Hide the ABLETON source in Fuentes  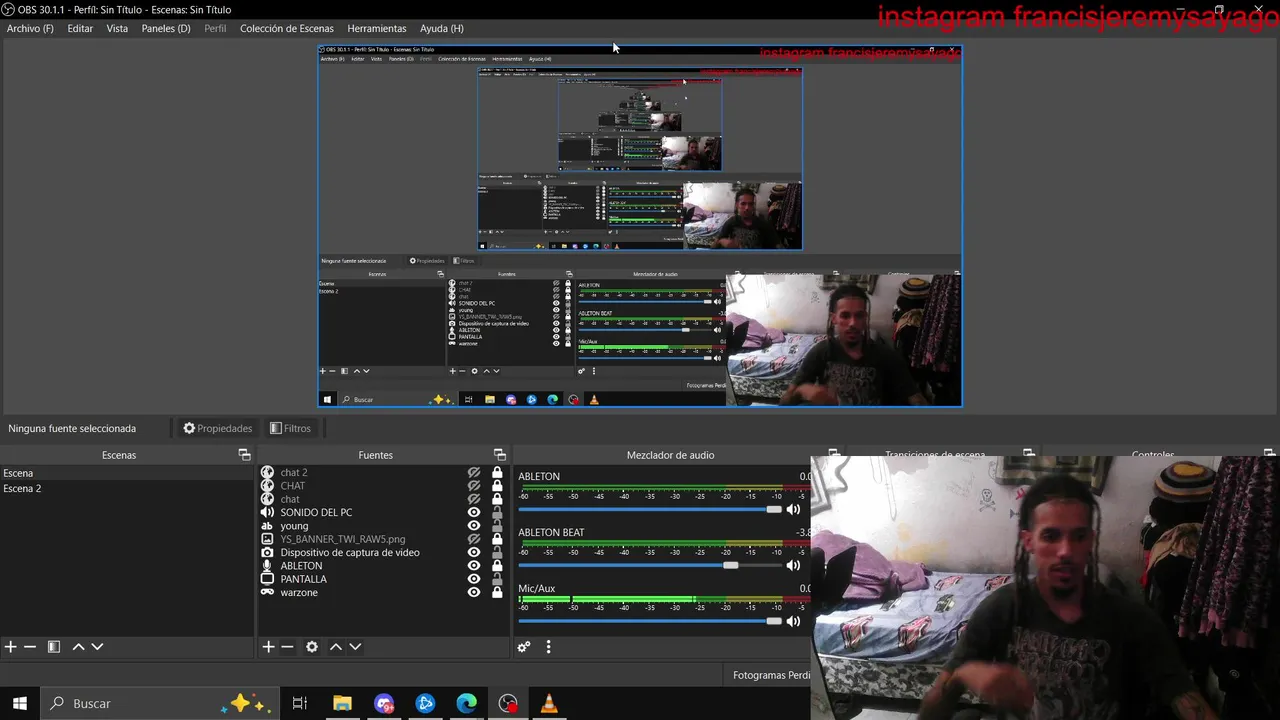(474, 566)
